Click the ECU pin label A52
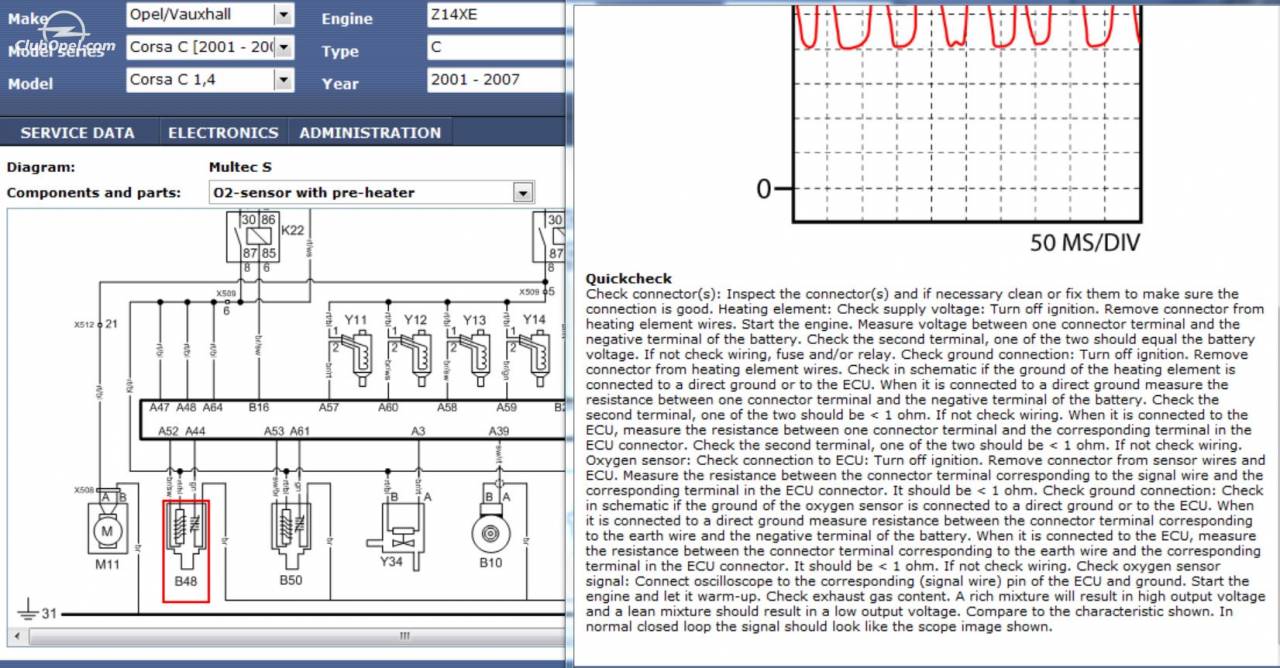 [x=169, y=431]
